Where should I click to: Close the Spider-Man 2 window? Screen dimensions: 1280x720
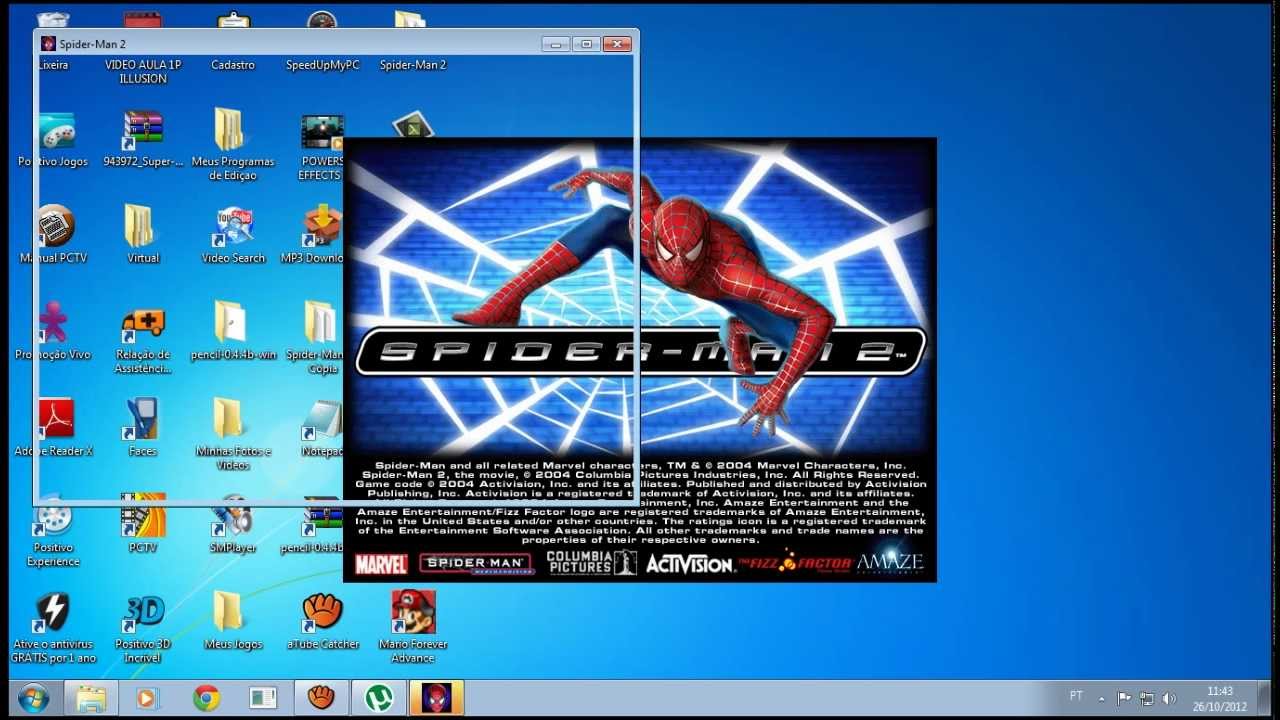pos(617,44)
